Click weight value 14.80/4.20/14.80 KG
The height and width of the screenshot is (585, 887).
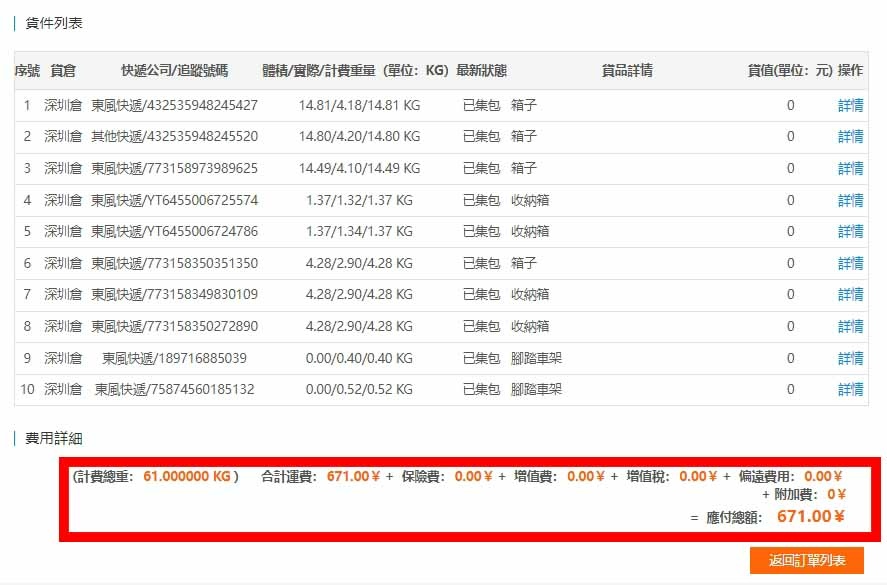tap(359, 136)
